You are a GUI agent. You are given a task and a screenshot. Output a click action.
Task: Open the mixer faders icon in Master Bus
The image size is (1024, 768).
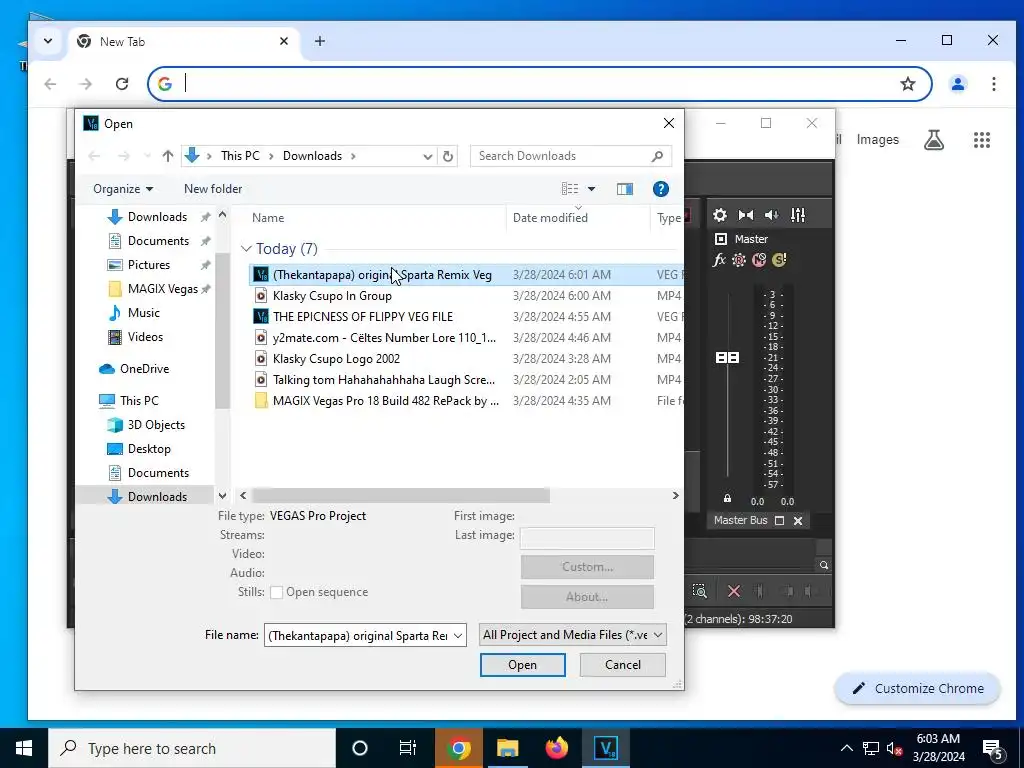[x=798, y=215]
